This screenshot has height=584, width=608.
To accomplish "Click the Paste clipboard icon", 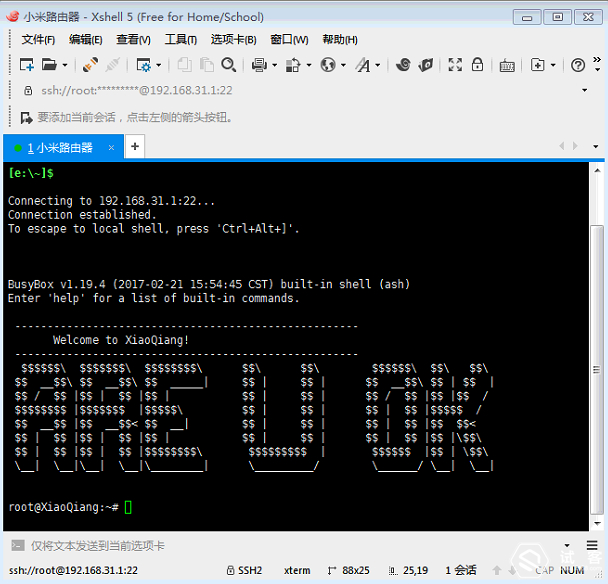I will (207, 65).
